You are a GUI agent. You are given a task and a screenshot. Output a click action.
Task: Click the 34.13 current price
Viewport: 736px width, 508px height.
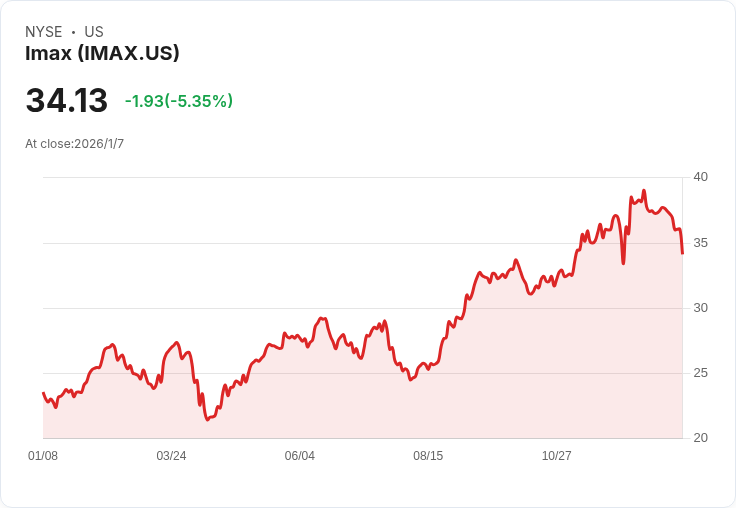point(67,100)
